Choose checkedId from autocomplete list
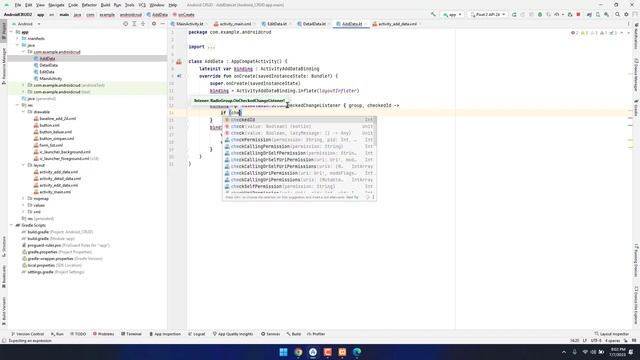The height and width of the screenshot is (360, 640). pos(299,120)
